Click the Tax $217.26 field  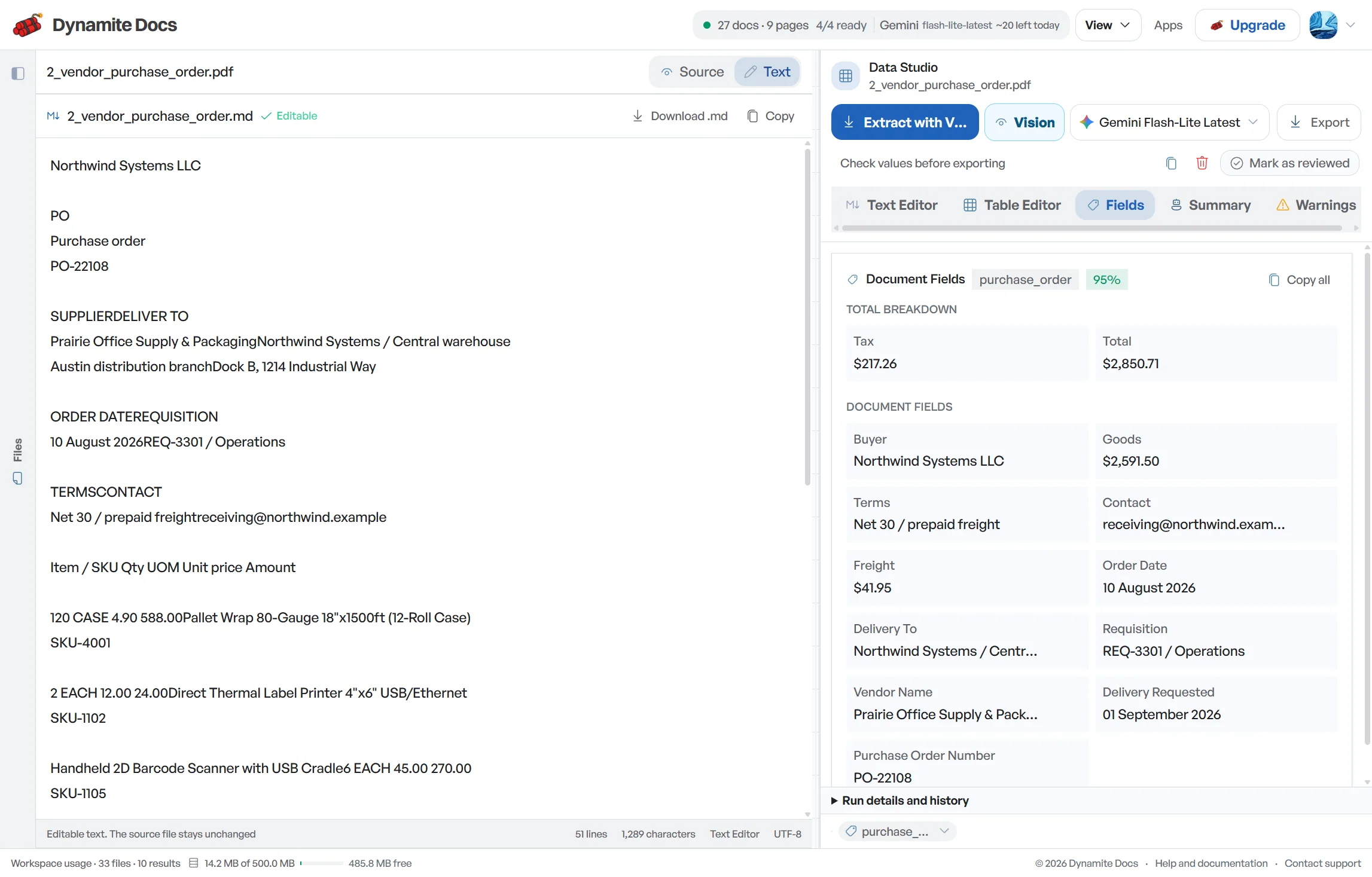tap(967, 353)
